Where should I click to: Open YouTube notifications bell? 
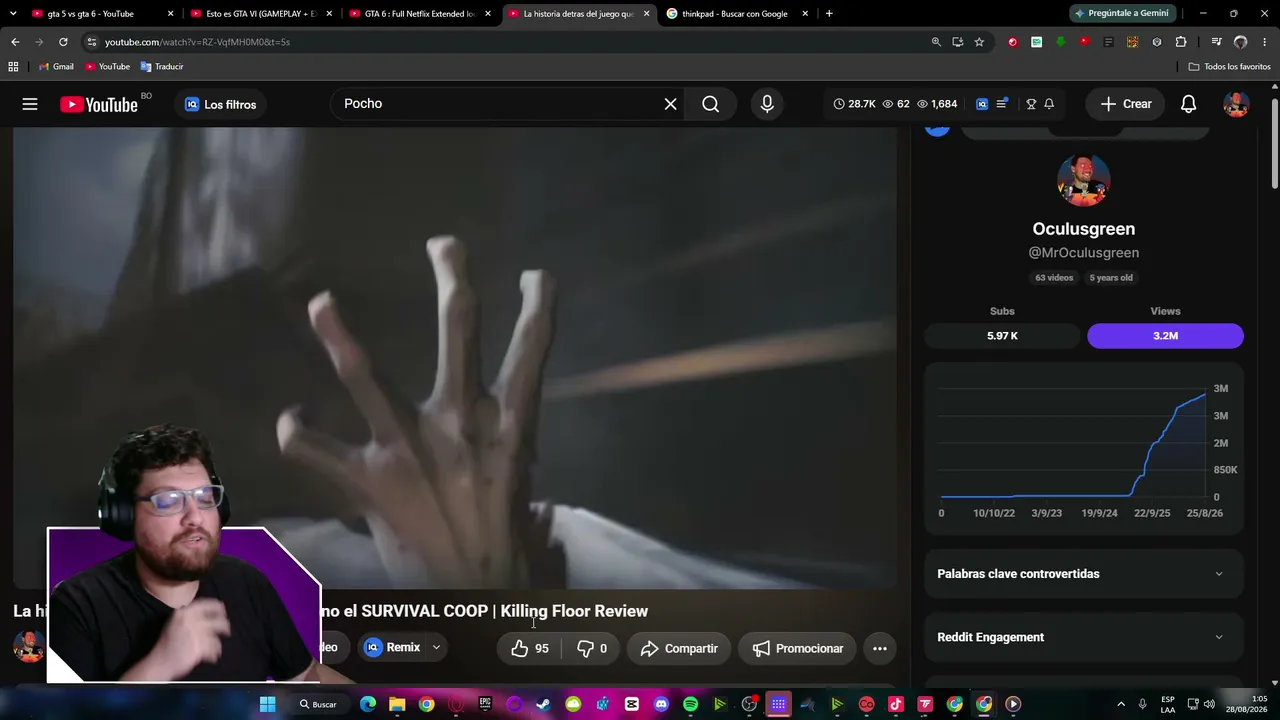click(x=1189, y=104)
